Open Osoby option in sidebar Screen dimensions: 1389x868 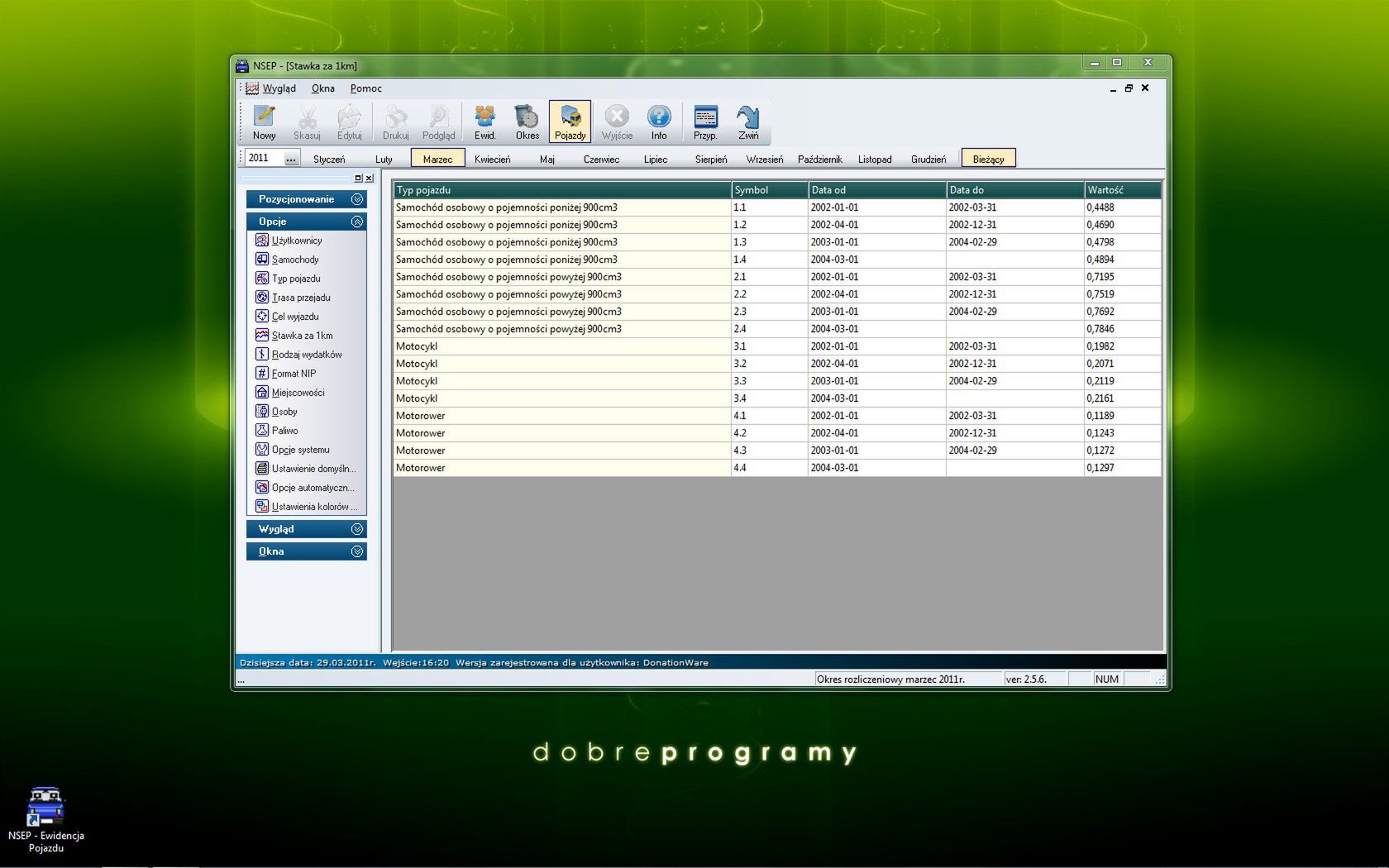(276, 412)
